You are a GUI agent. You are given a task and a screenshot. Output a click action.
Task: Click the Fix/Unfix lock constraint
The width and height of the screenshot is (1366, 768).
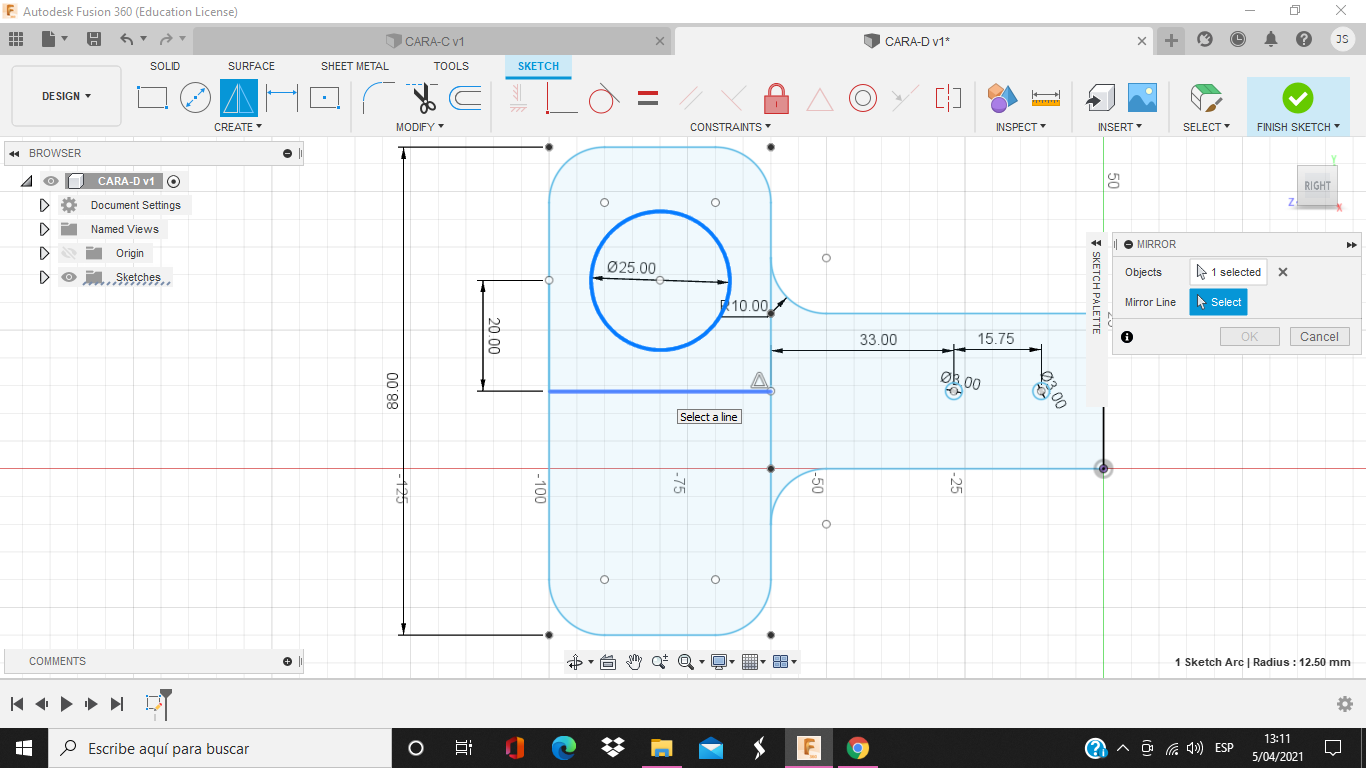(x=776, y=98)
